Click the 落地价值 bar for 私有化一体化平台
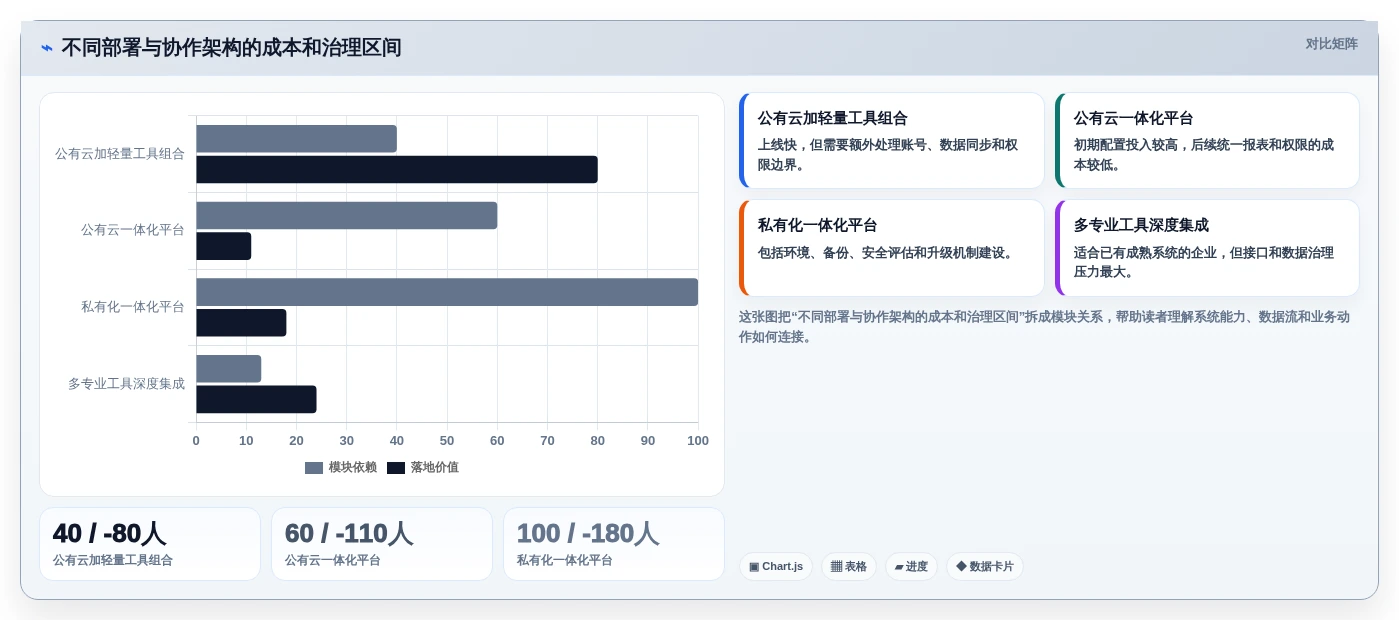1399x620 pixels. [x=241, y=323]
